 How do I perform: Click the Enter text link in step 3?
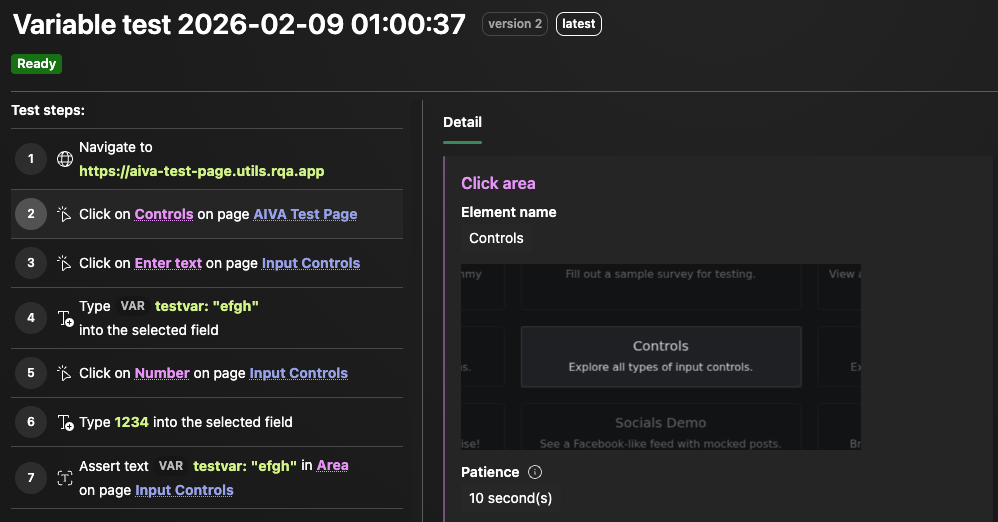tap(168, 263)
